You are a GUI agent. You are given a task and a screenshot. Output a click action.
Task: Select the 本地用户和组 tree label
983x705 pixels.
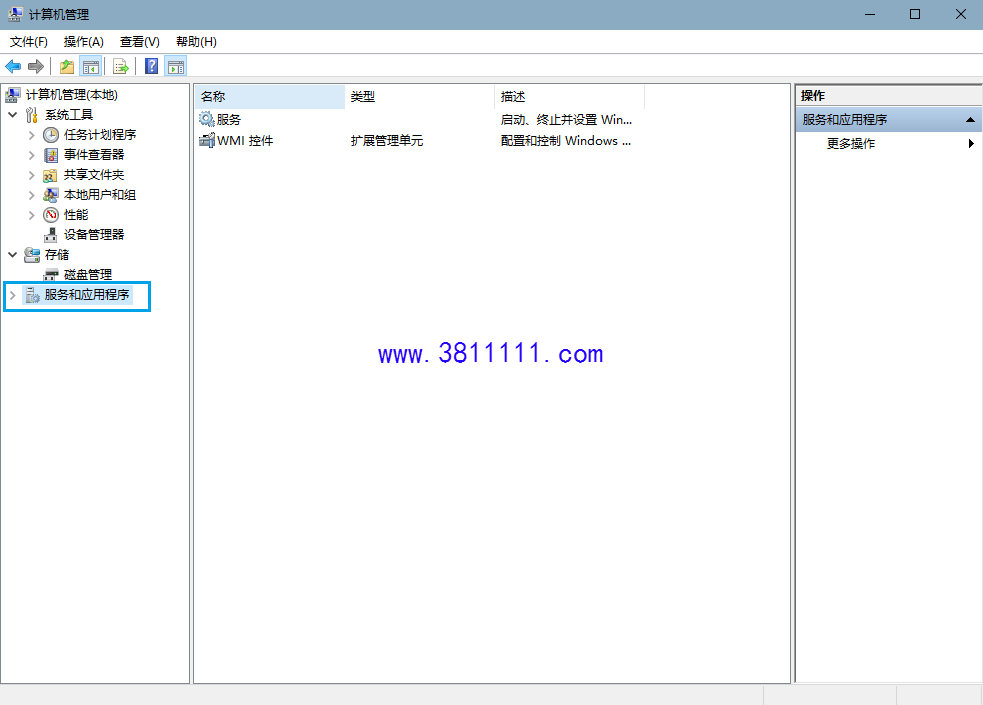(x=100, y=195)
